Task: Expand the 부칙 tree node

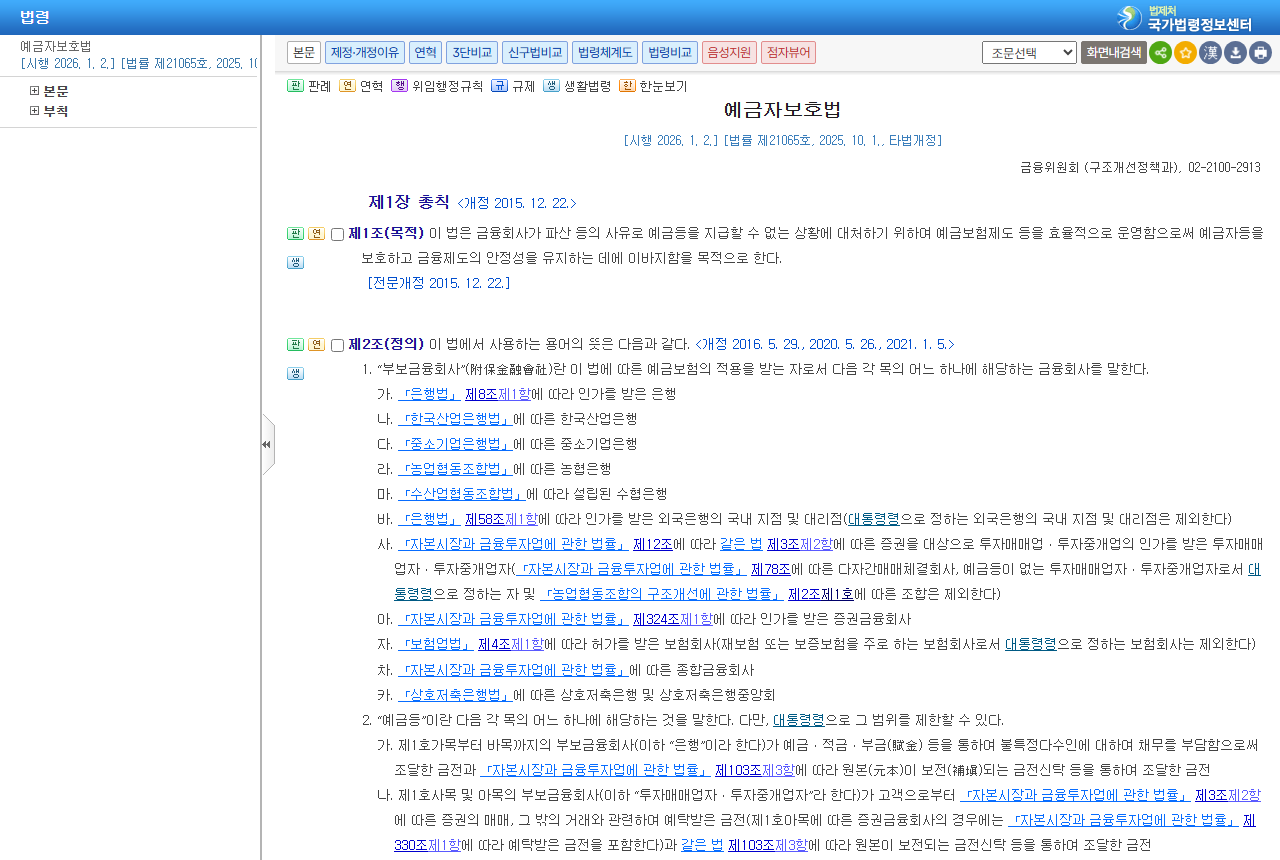Action: 34,111
